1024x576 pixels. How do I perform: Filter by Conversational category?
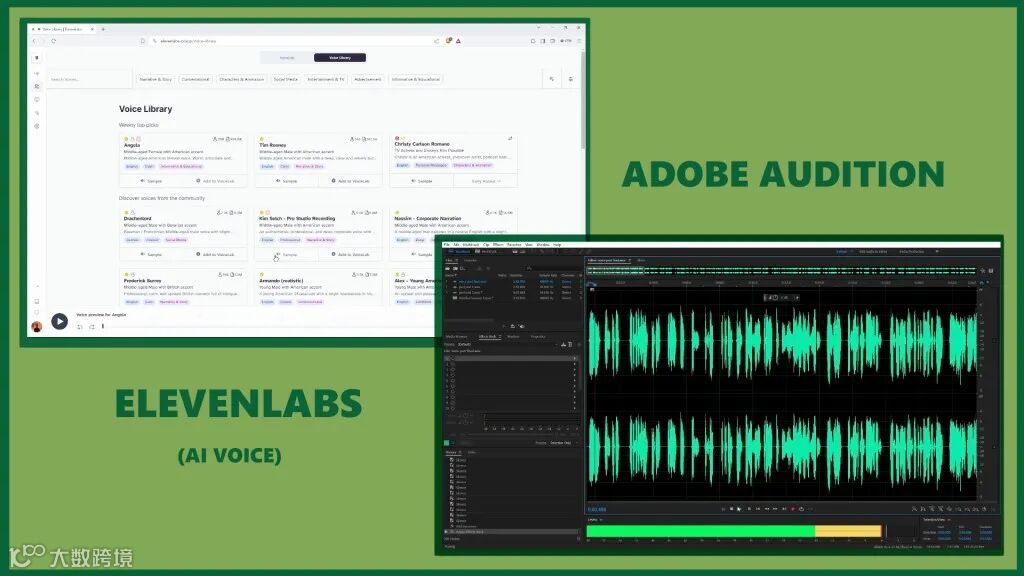(x=195, y=79)
